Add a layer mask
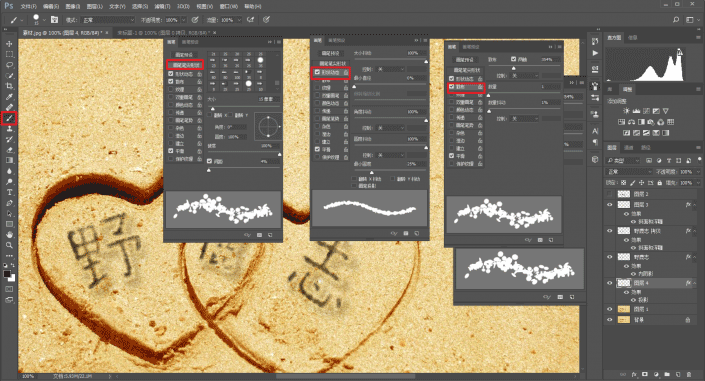Image resolution: width=705 pixels, height=381 pixels. [645, 374]
